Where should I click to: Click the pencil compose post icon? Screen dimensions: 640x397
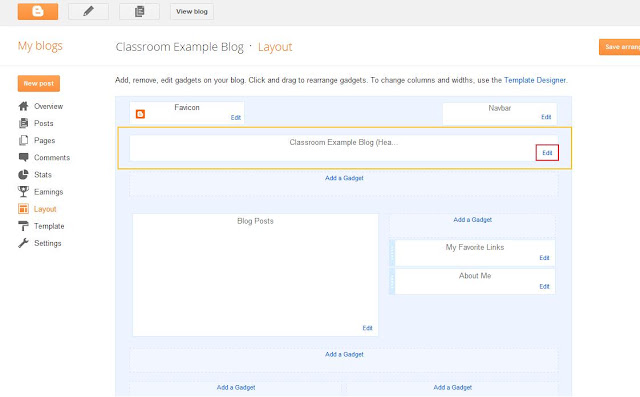[x=89, y=11]
